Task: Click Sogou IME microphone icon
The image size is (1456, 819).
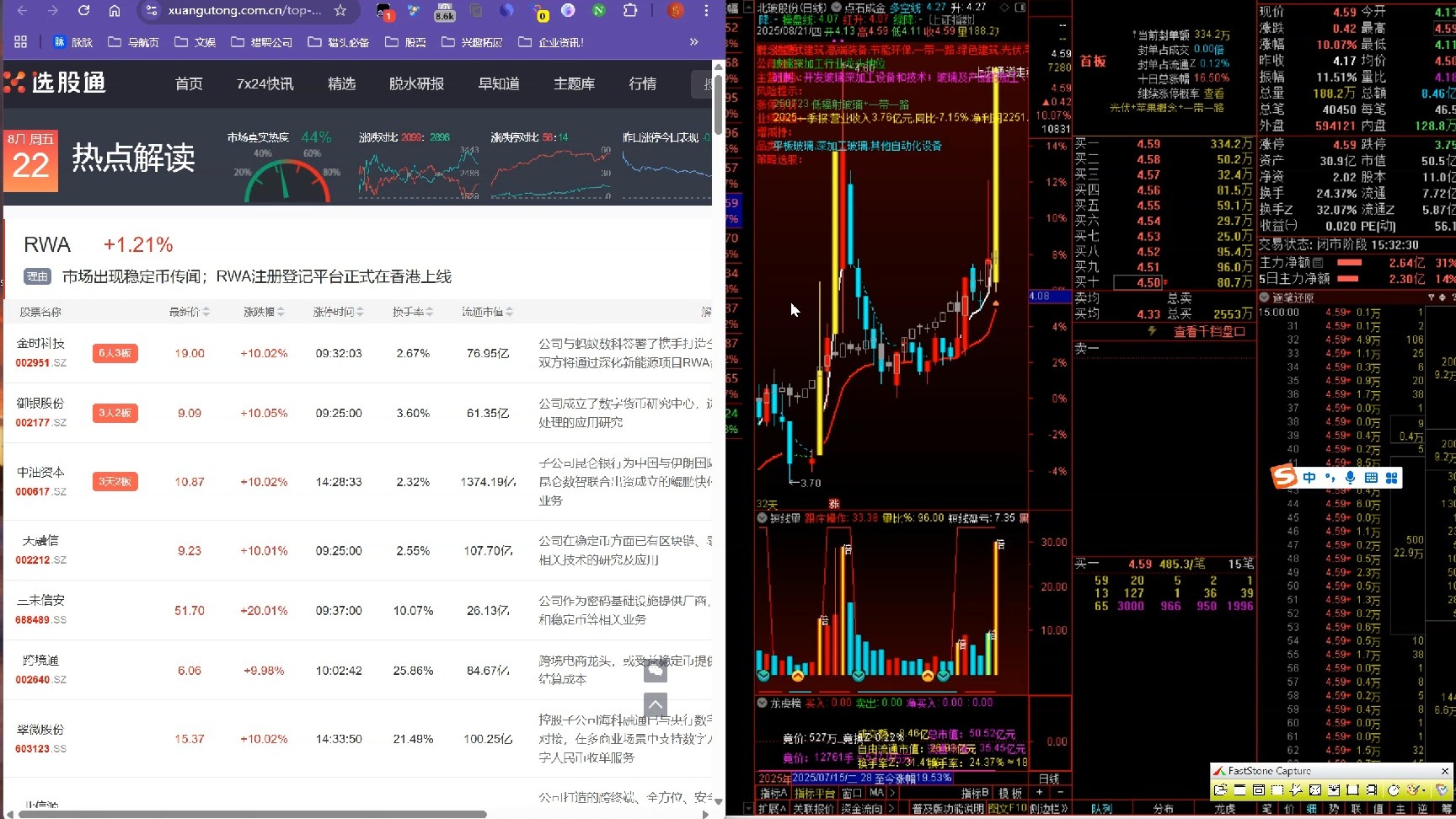Action: point(1350,478)
